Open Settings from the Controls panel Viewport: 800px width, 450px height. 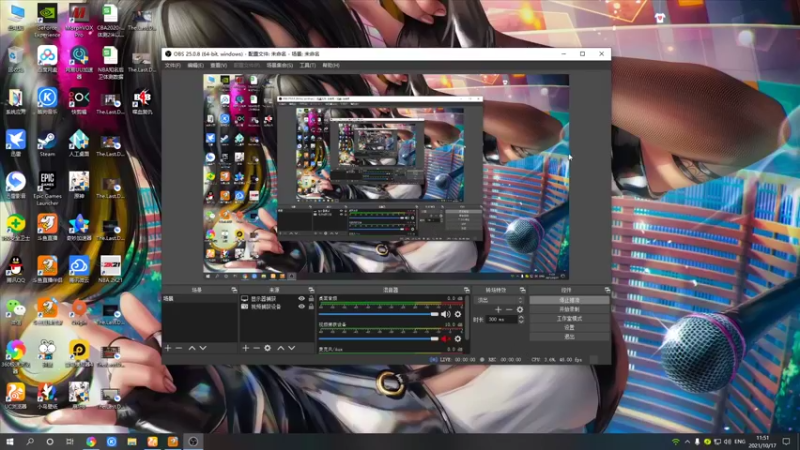569,328
